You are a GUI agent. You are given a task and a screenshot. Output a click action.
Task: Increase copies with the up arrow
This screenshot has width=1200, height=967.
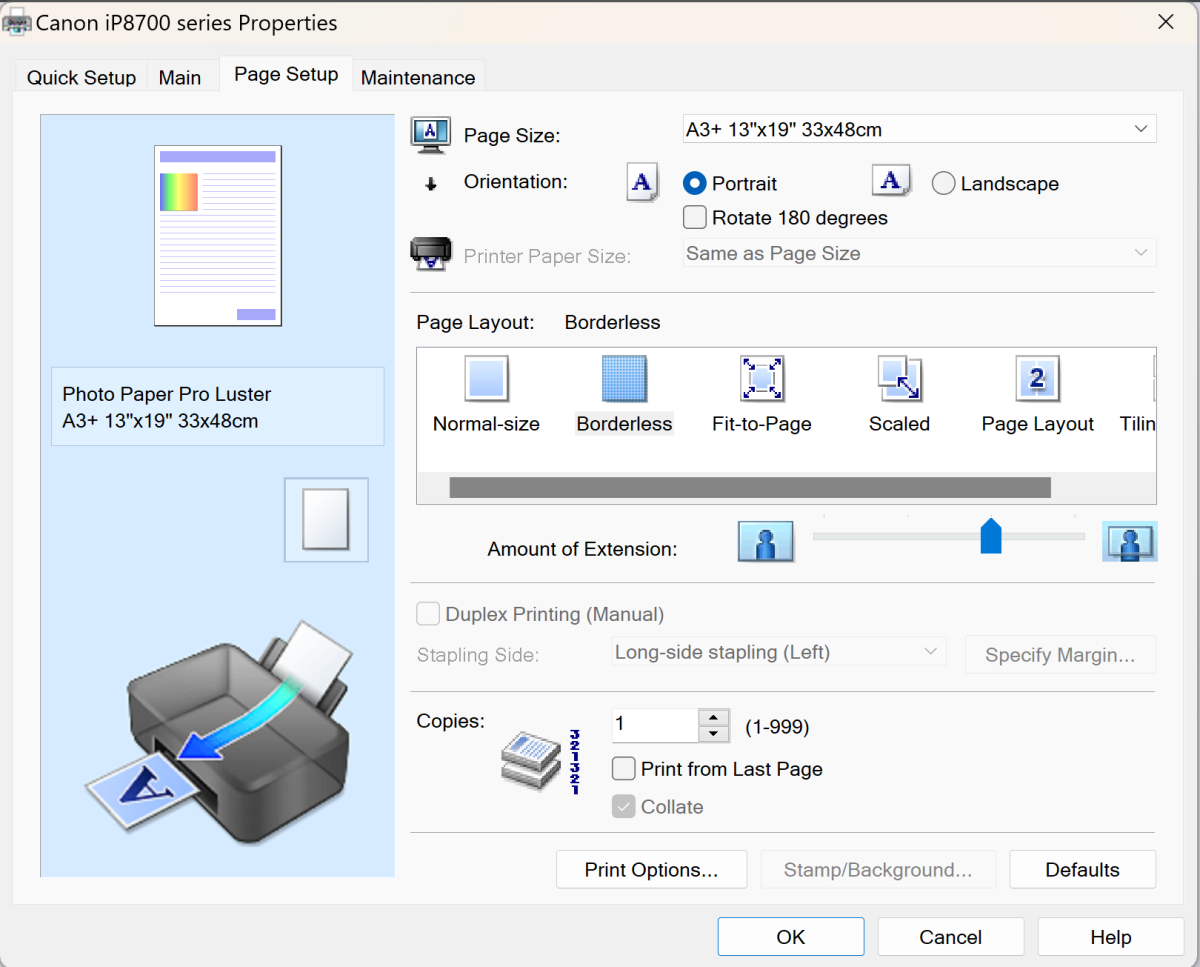[713, 717]
